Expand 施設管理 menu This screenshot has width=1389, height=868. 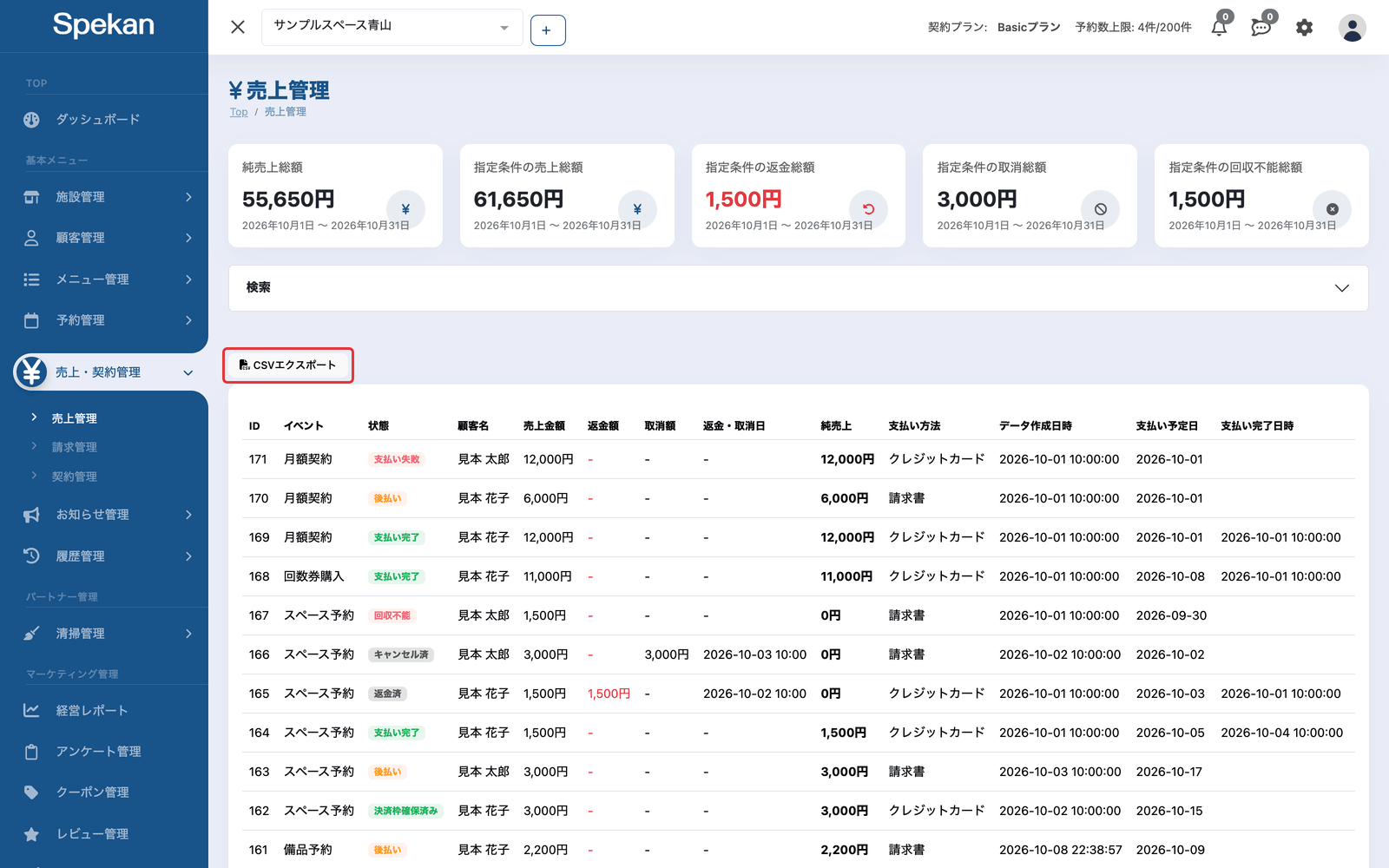pyautogui.click(x=104, y=197)
